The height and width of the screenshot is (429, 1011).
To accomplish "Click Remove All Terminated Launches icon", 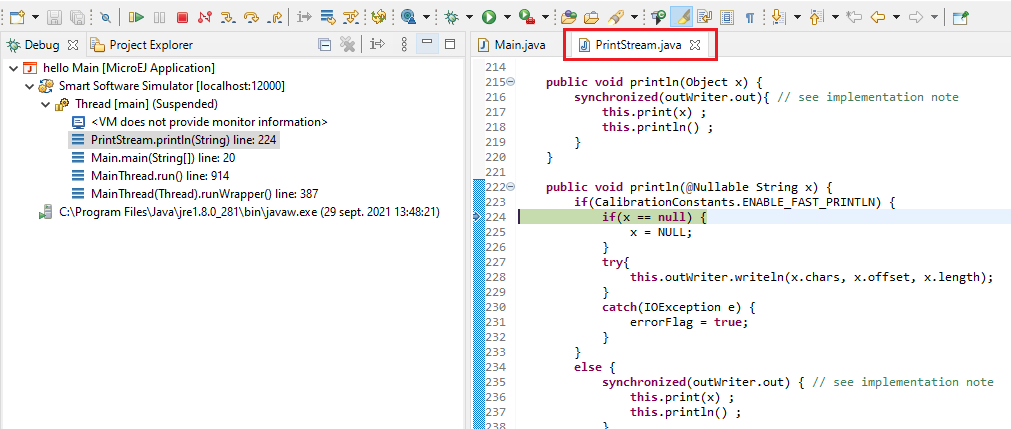I will click(348, 45).
